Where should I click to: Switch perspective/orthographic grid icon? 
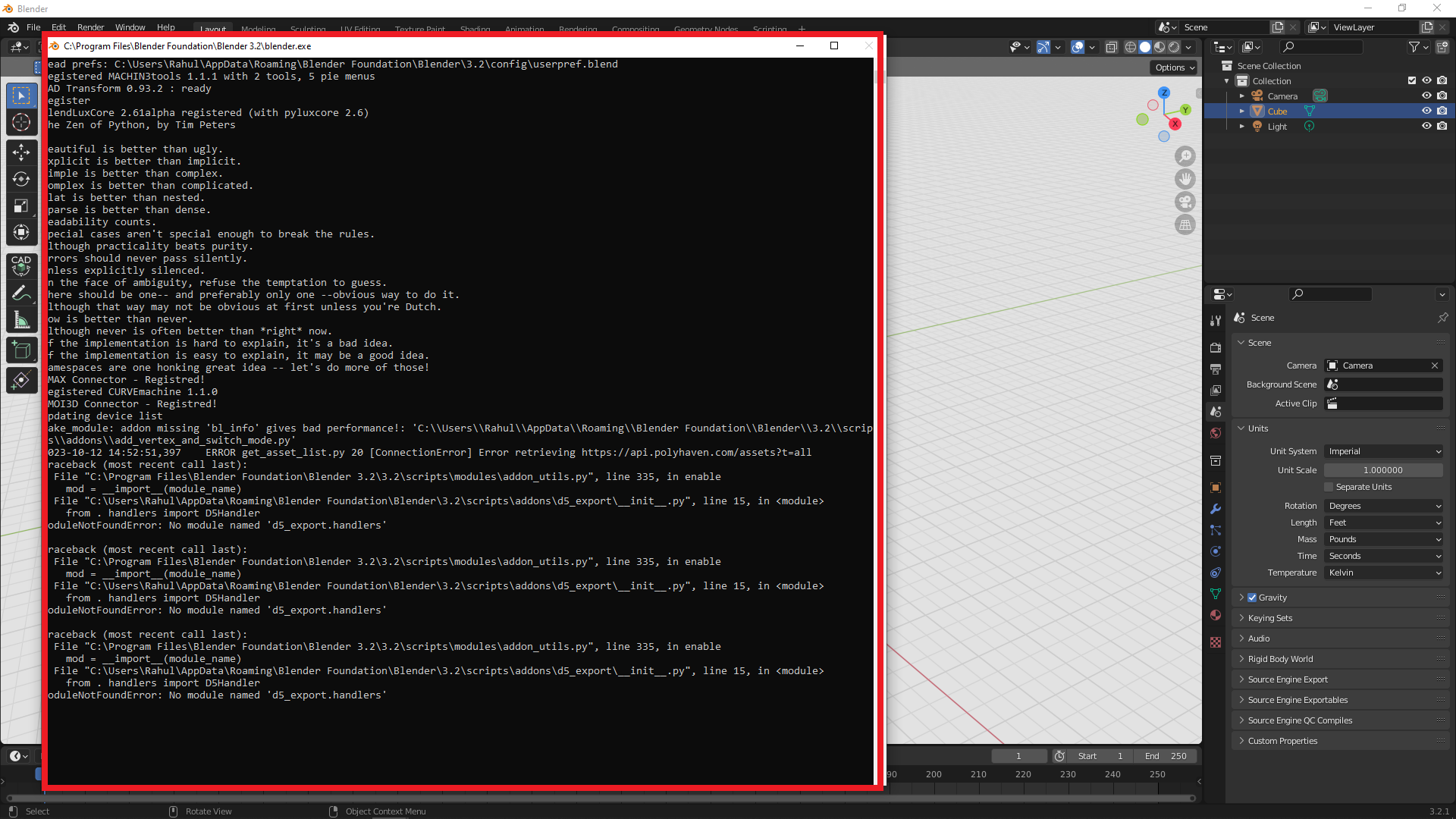point(1185,224)
